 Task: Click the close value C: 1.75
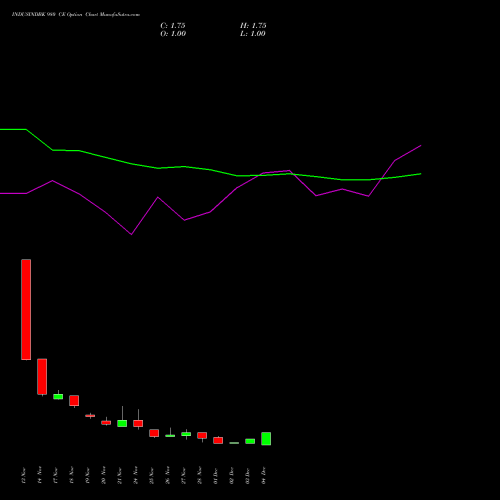click(x=173, y=26)
